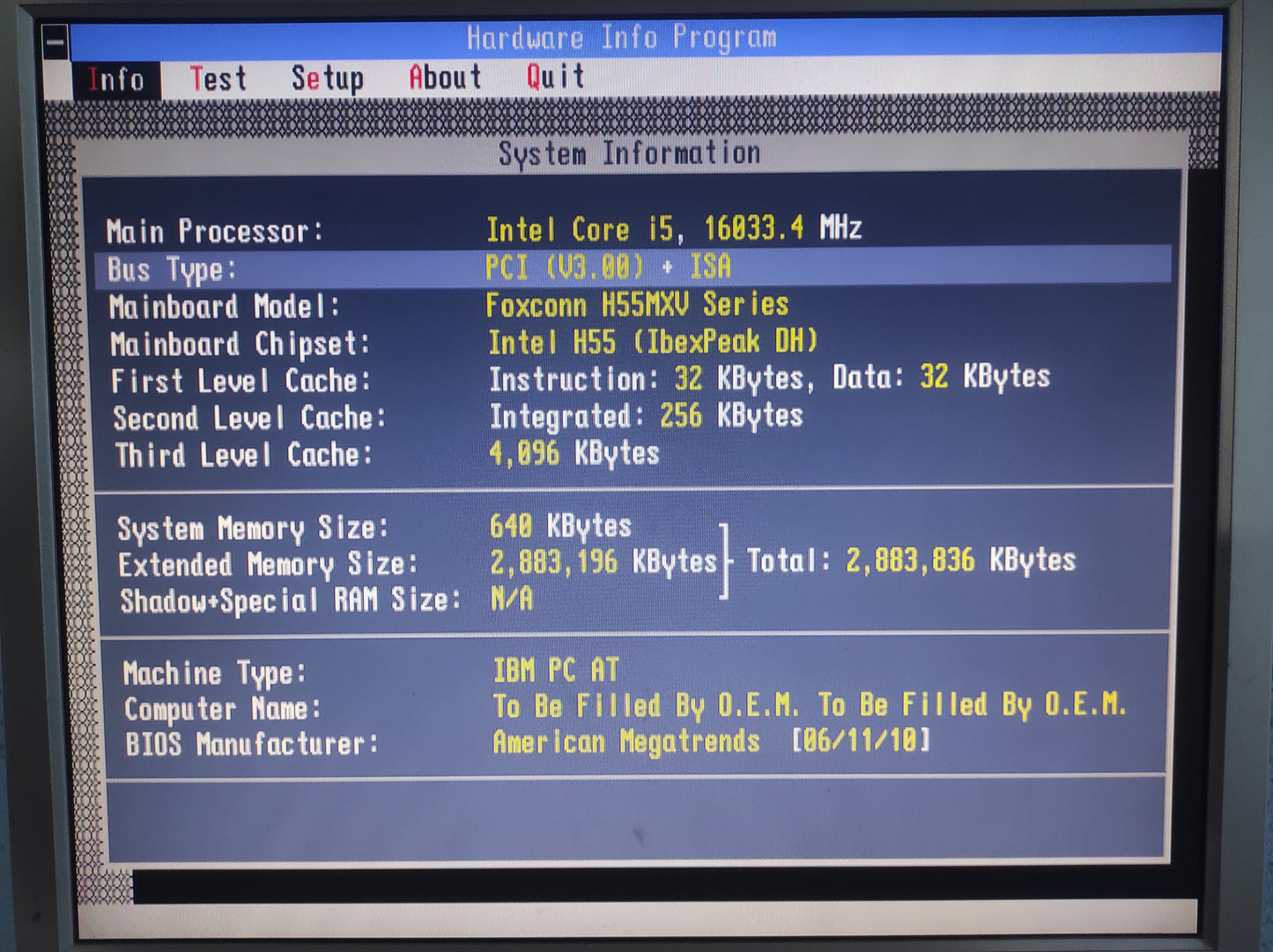Open the About menu

[445, 78]
